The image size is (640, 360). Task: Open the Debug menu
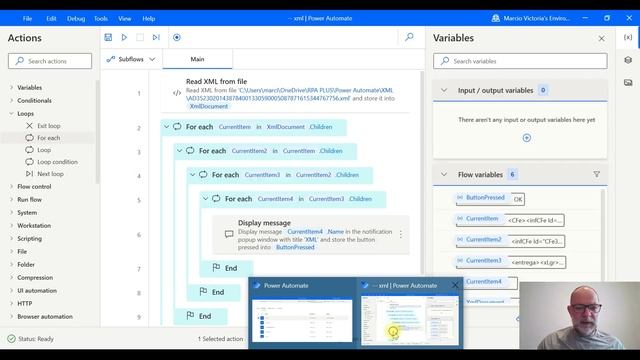click(x=76, y=18)
